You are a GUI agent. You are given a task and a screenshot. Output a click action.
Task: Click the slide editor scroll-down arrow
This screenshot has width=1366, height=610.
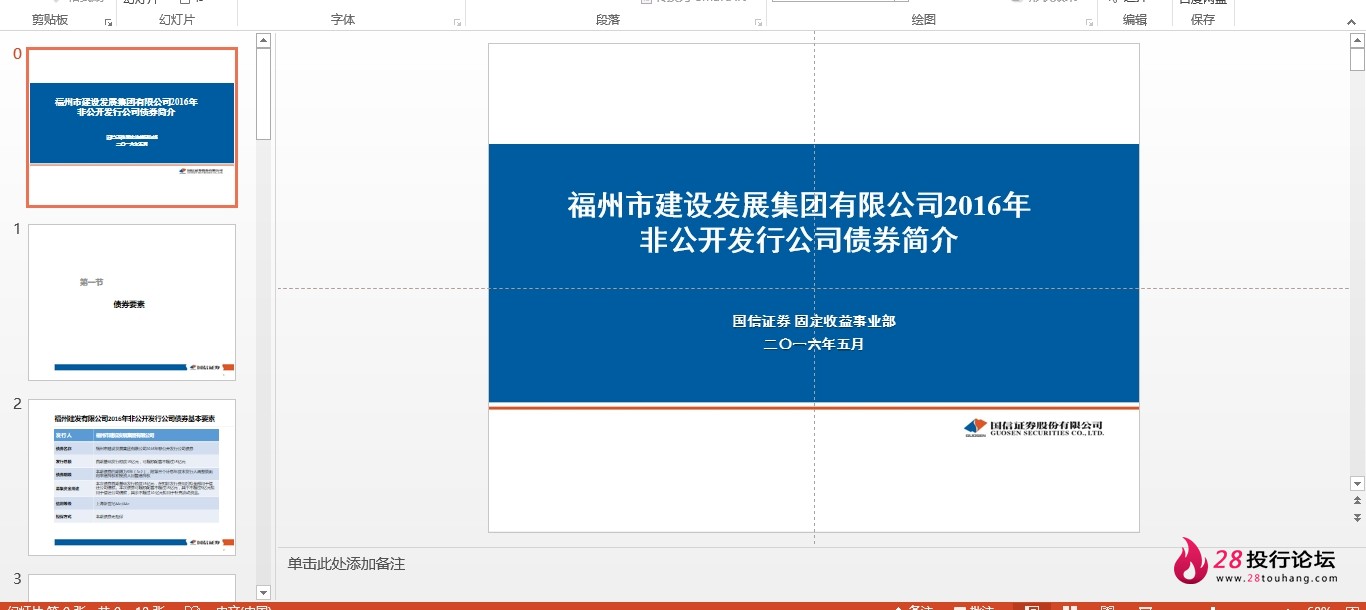(x=1357, y=484)
